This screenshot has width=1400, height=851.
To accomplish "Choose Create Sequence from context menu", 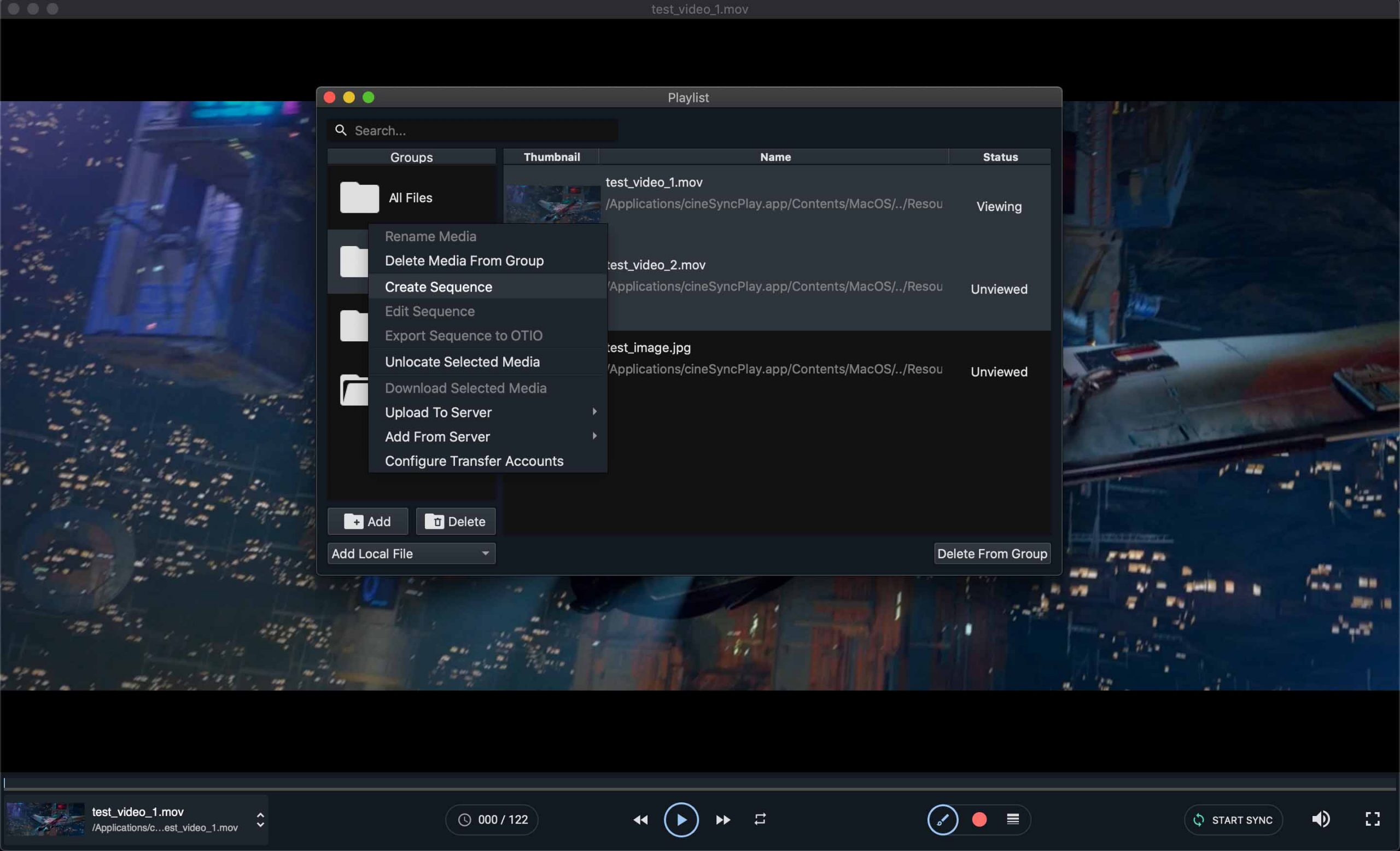I will [x=438, y=287].
